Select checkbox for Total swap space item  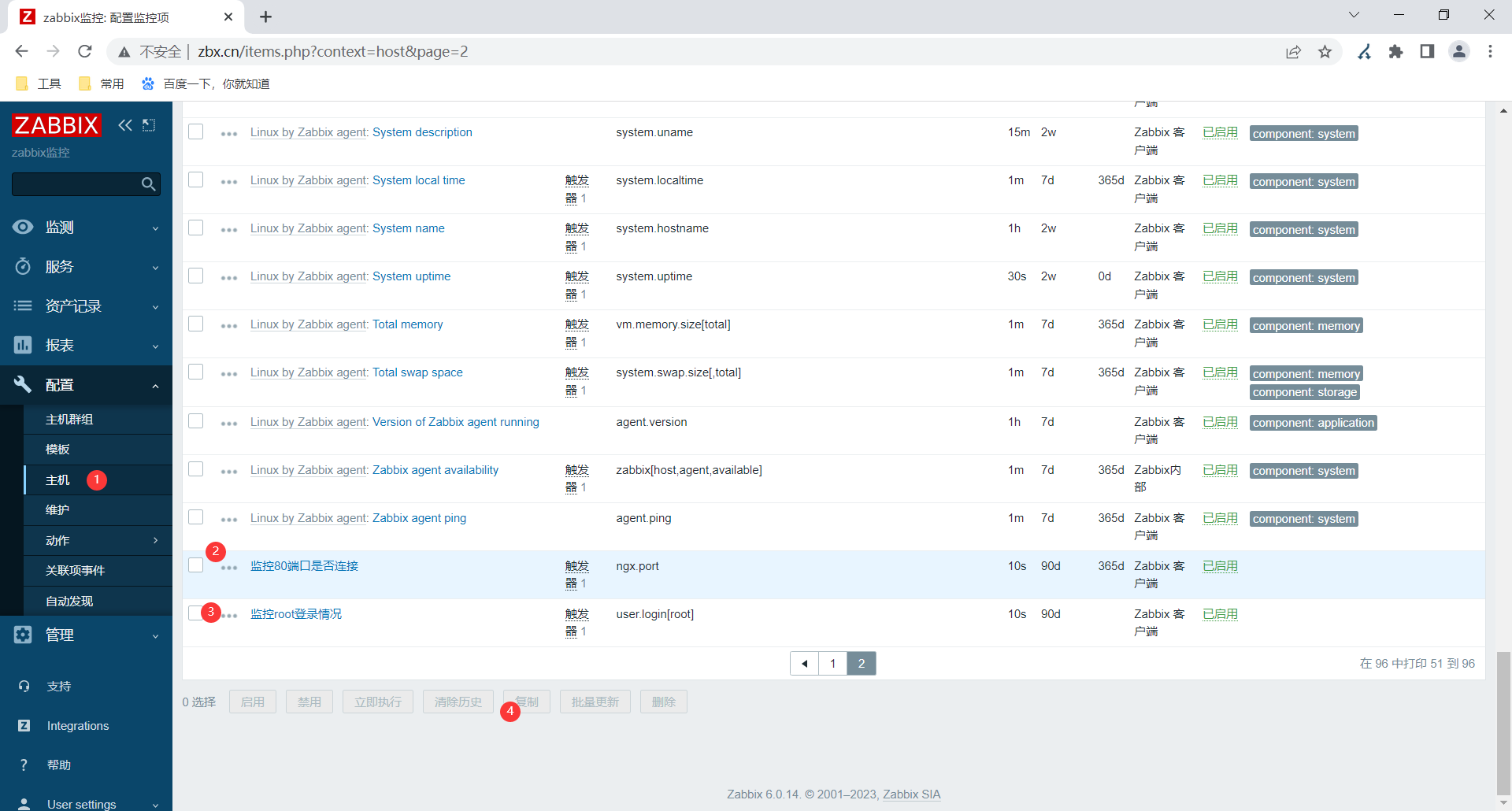click(196, 372)
